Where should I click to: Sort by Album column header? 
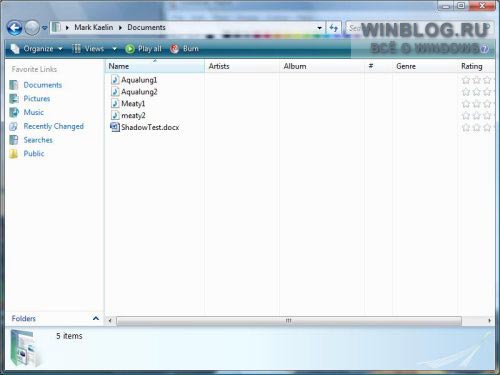[322, 66]
